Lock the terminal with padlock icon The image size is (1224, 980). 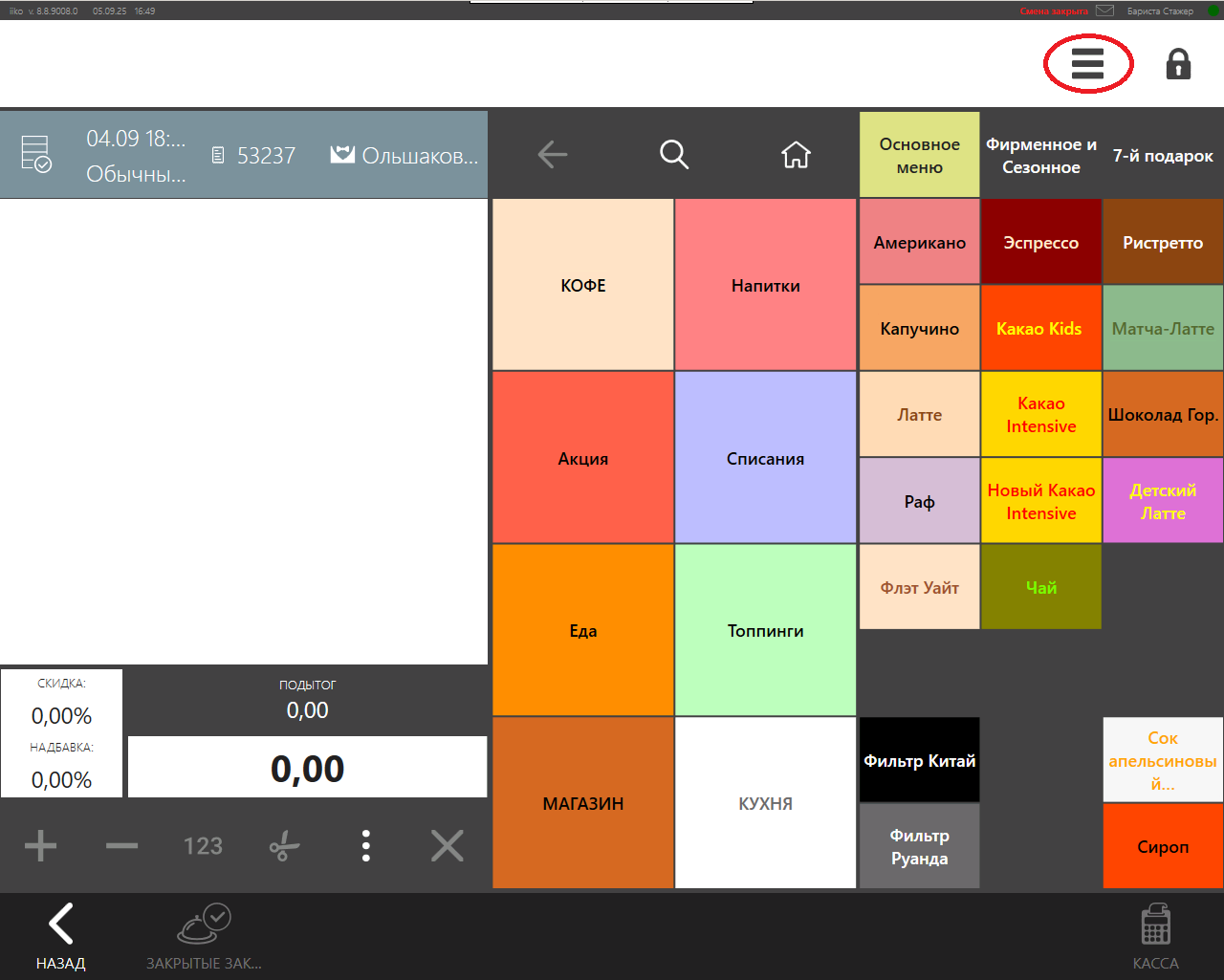click(x=1178, y=64)
